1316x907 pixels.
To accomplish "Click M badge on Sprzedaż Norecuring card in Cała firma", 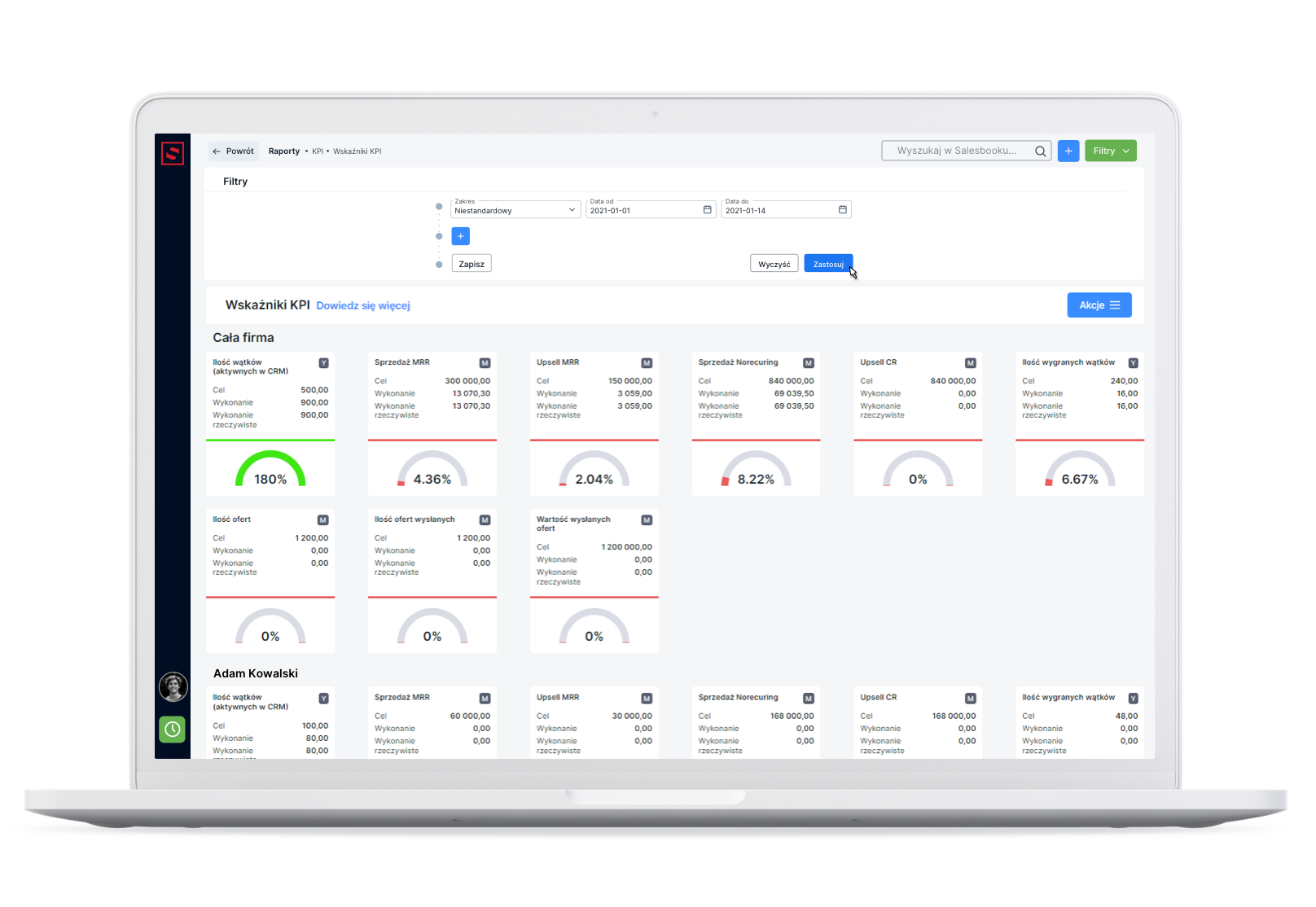I will (x=809, y=363).
